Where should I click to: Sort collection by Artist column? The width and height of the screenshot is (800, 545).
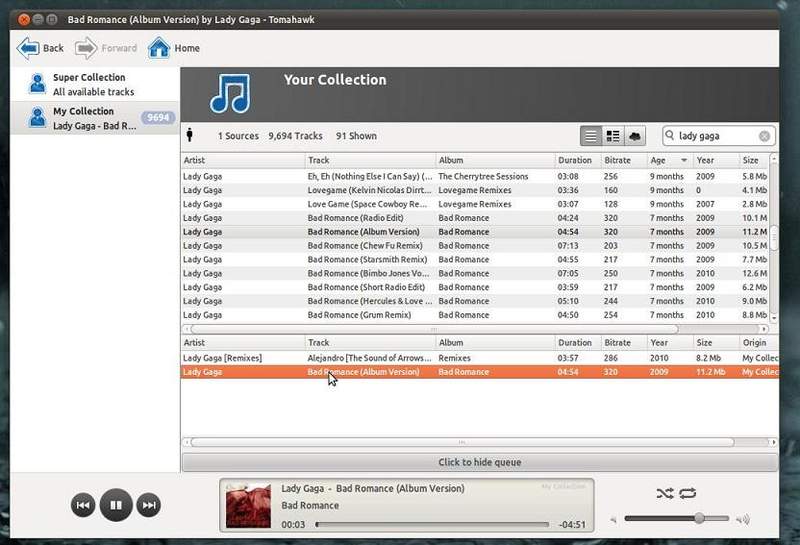coord(243,160)
